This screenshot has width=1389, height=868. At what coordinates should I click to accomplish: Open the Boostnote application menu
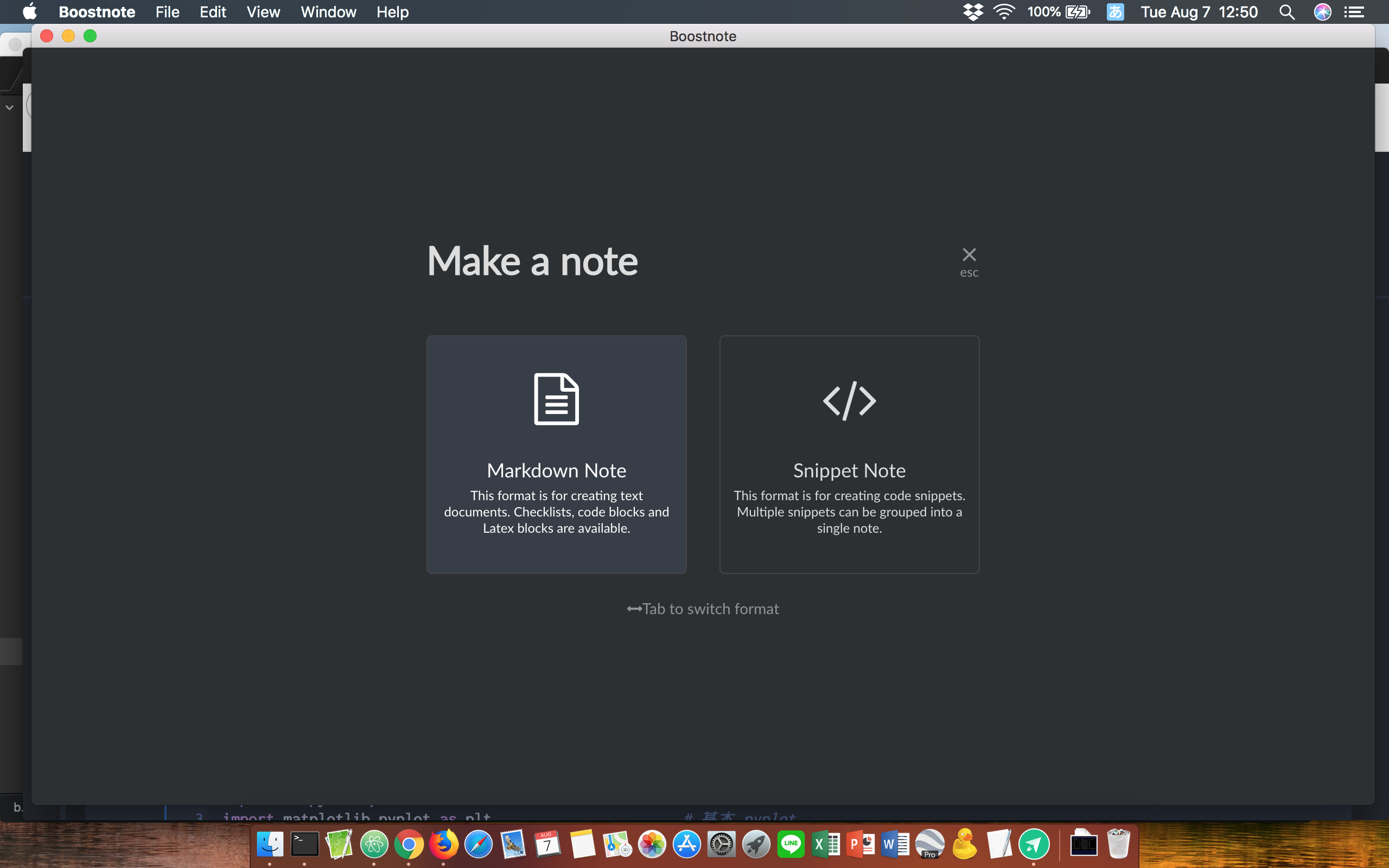point(97,12)
